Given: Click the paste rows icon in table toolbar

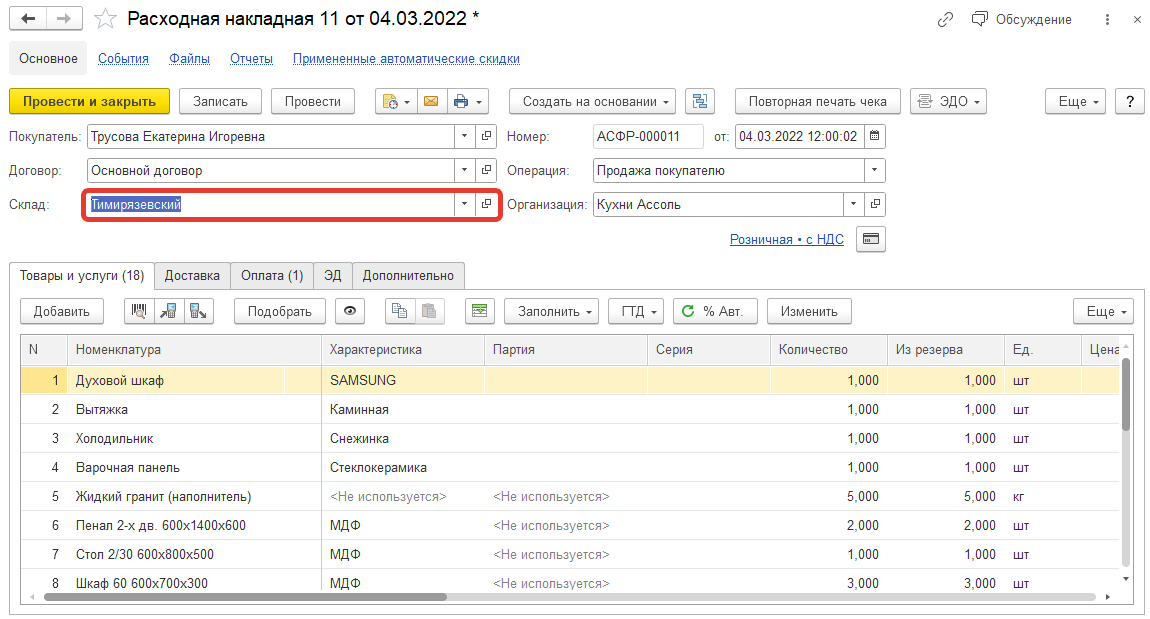Looking at the screenshot, I should point(430,311).
